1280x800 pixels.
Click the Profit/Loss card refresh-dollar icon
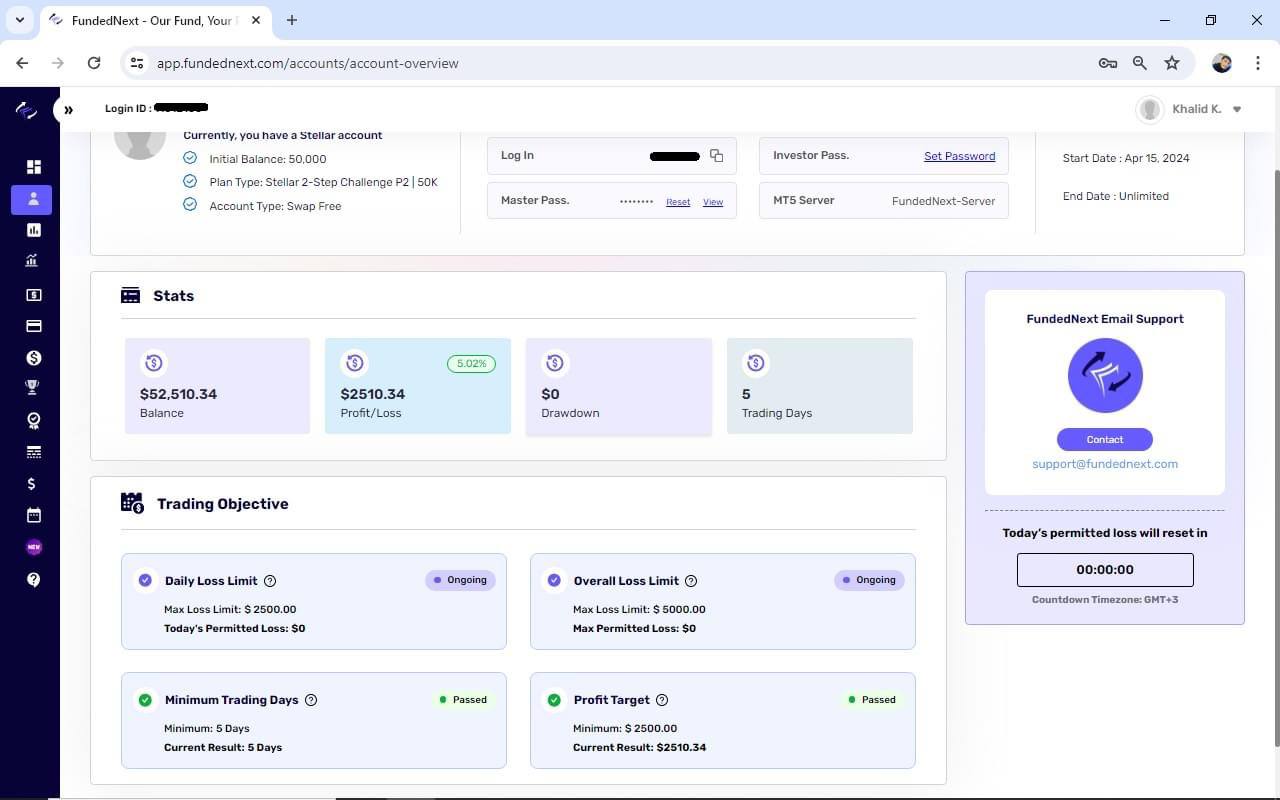pyautogui.click(x=354, y=363)
